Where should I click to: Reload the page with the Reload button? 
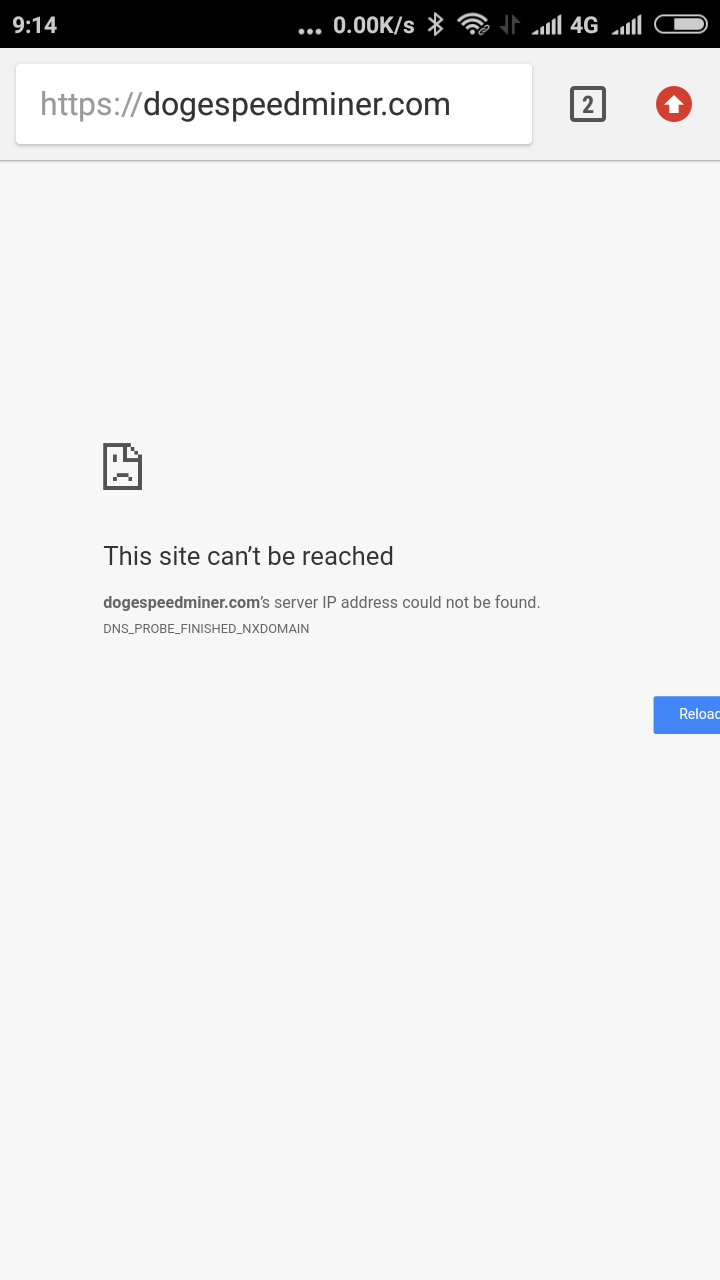[x=687, y=715]
